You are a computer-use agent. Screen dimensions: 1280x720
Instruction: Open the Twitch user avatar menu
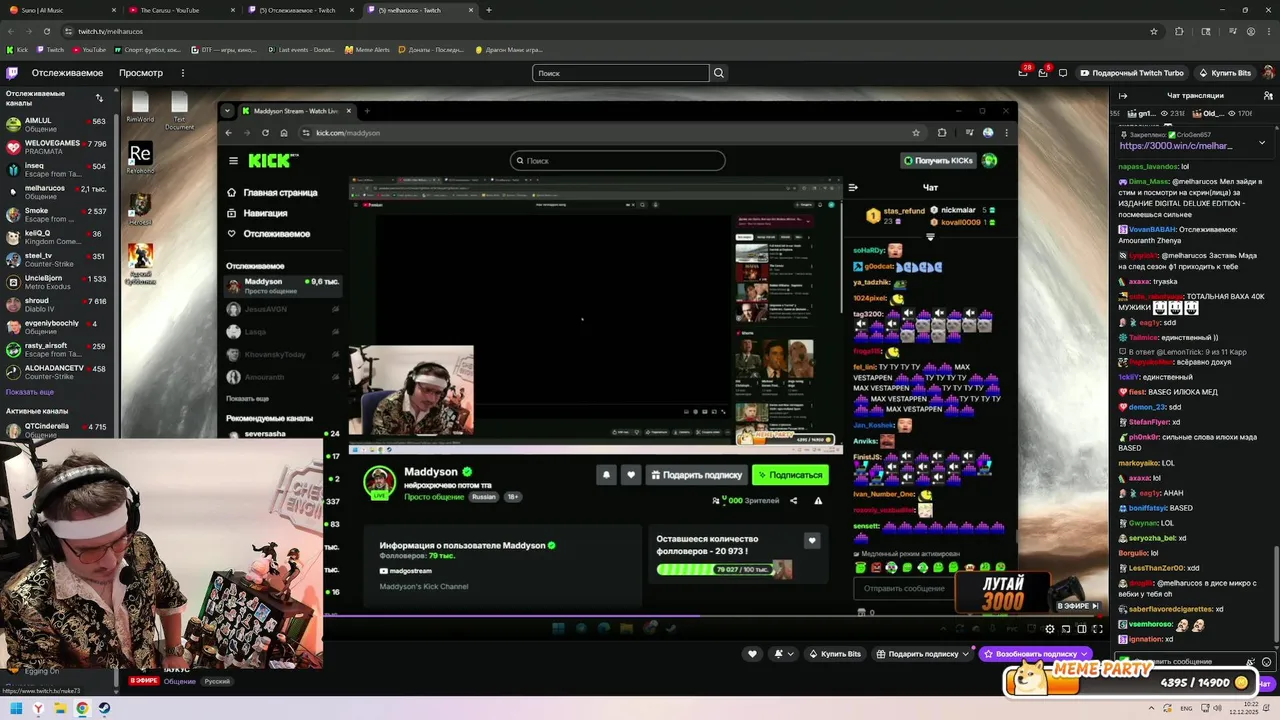point(1268,73)
